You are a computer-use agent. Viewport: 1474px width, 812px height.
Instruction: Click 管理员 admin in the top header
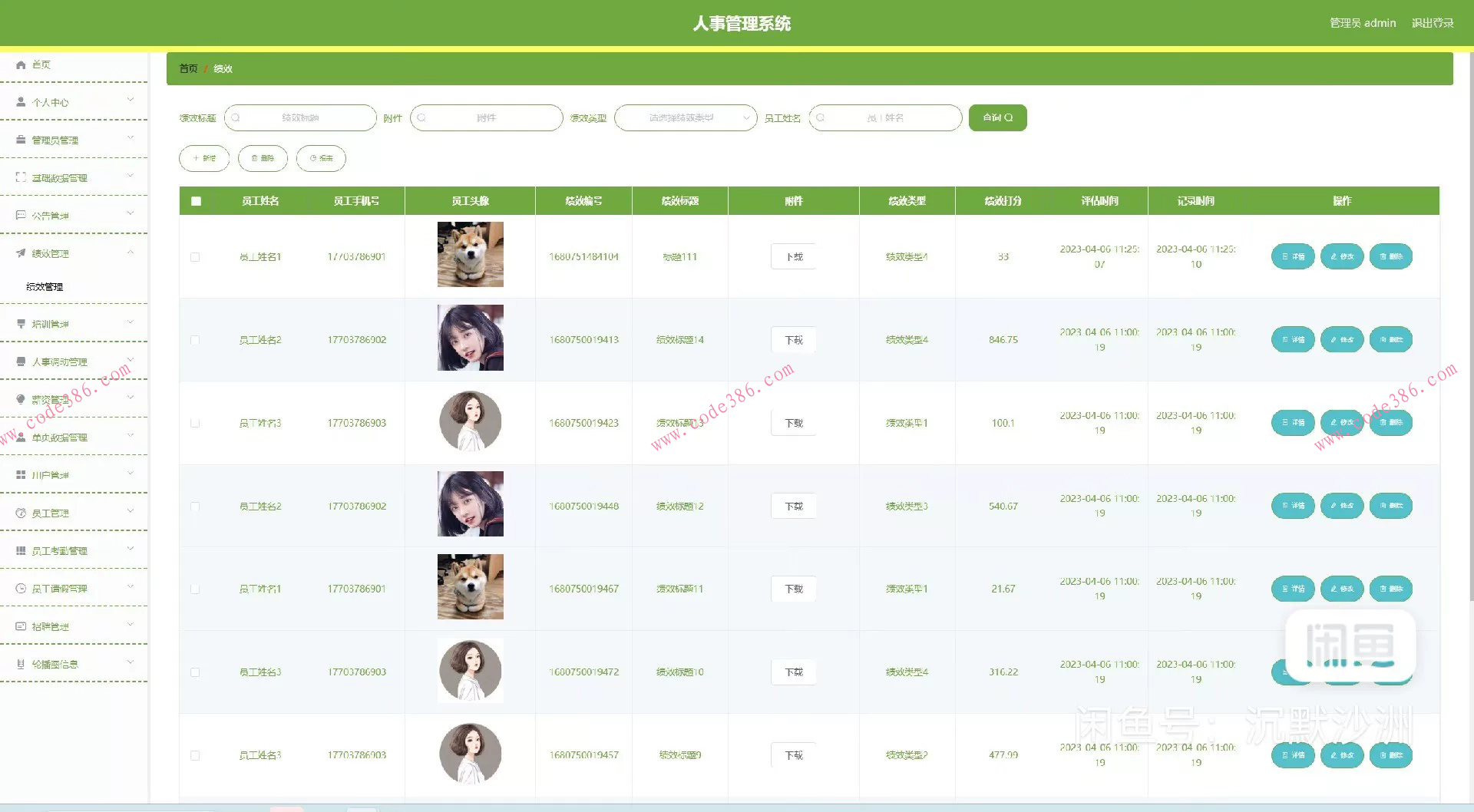1363,23
